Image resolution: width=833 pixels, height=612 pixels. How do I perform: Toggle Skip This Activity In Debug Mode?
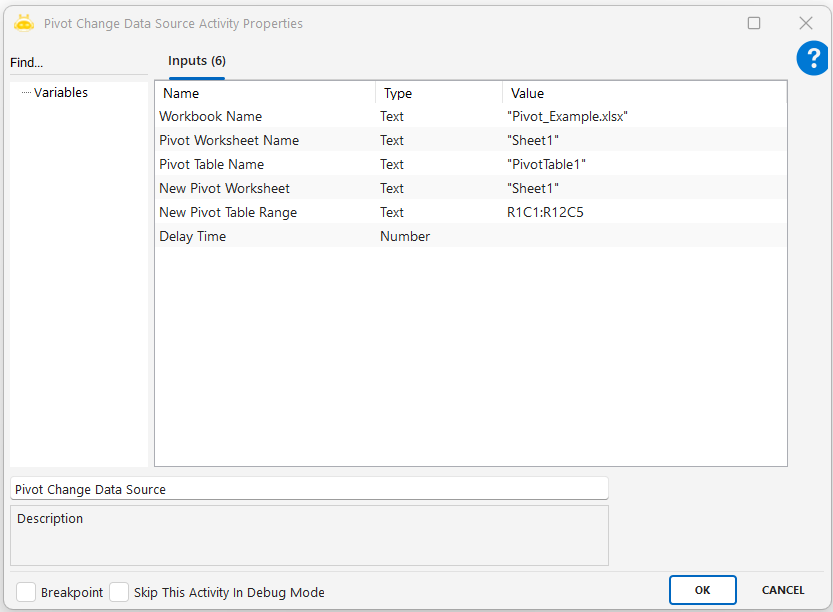coord(119,592)
